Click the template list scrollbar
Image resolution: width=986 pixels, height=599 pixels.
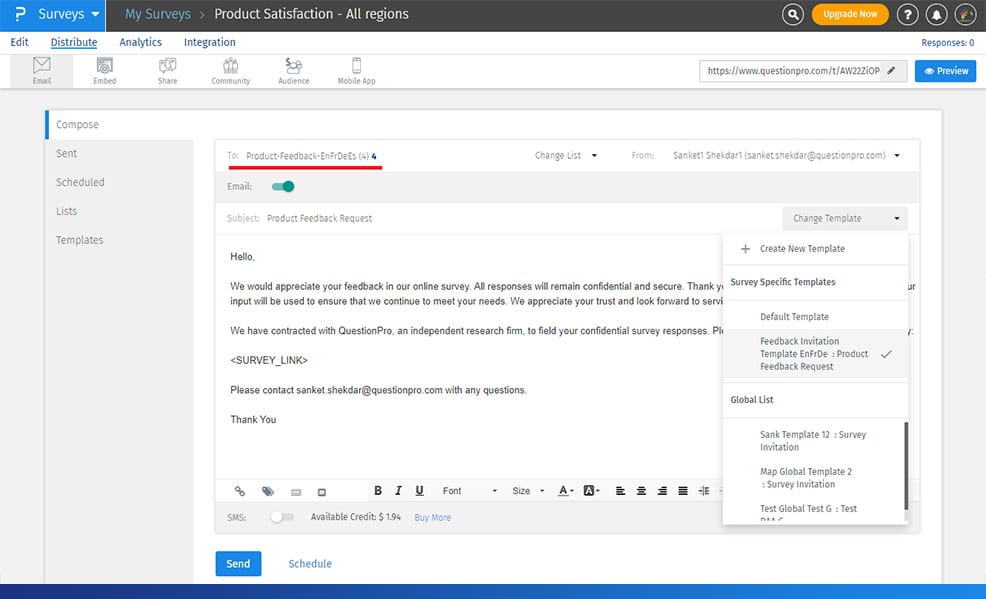point(906,466)
